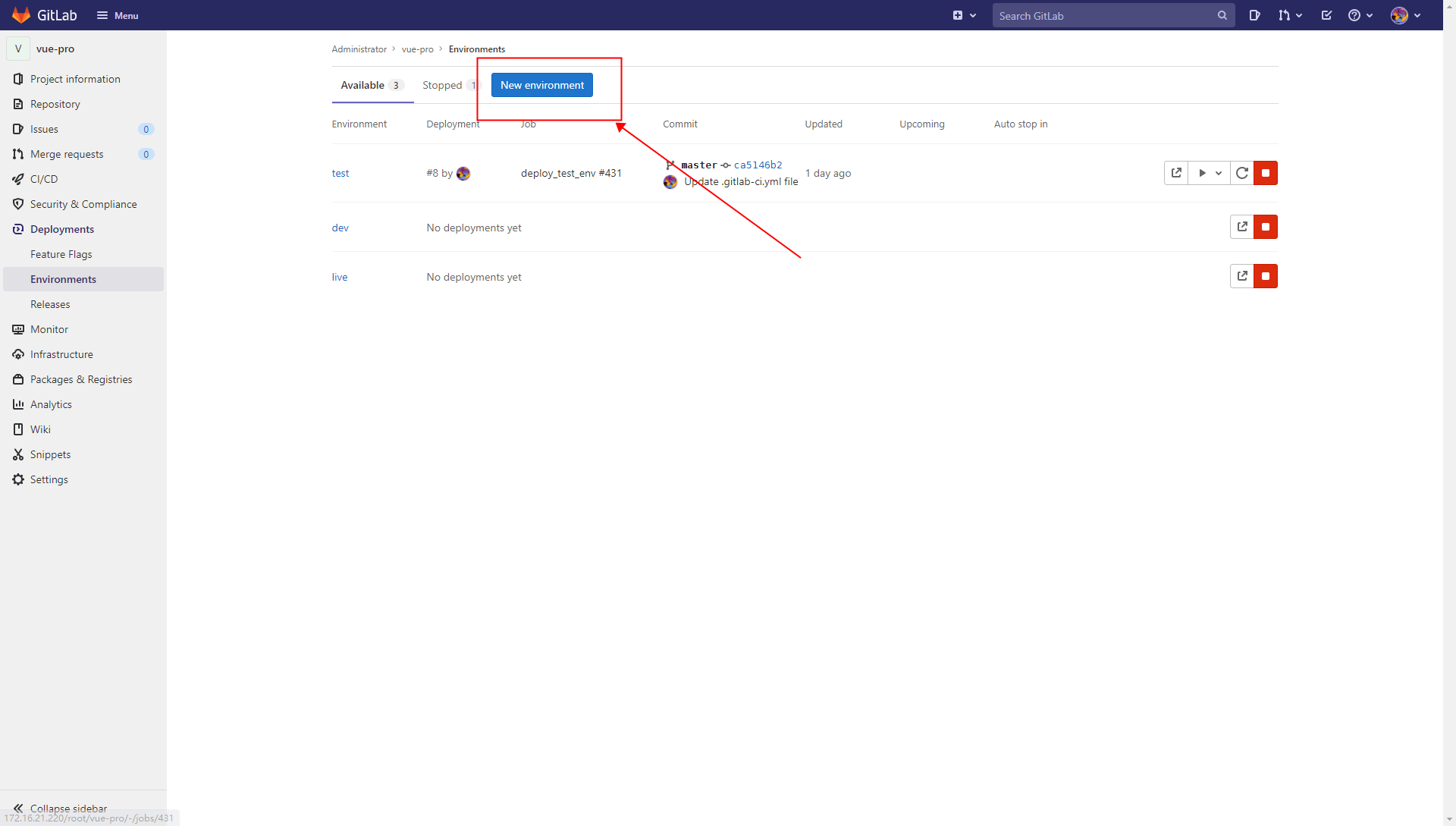
Task: Focus the Search GitLab field
Action: point(1103,15)
